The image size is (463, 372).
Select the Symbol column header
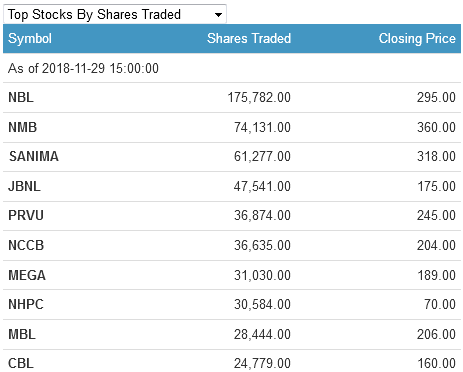30,38
